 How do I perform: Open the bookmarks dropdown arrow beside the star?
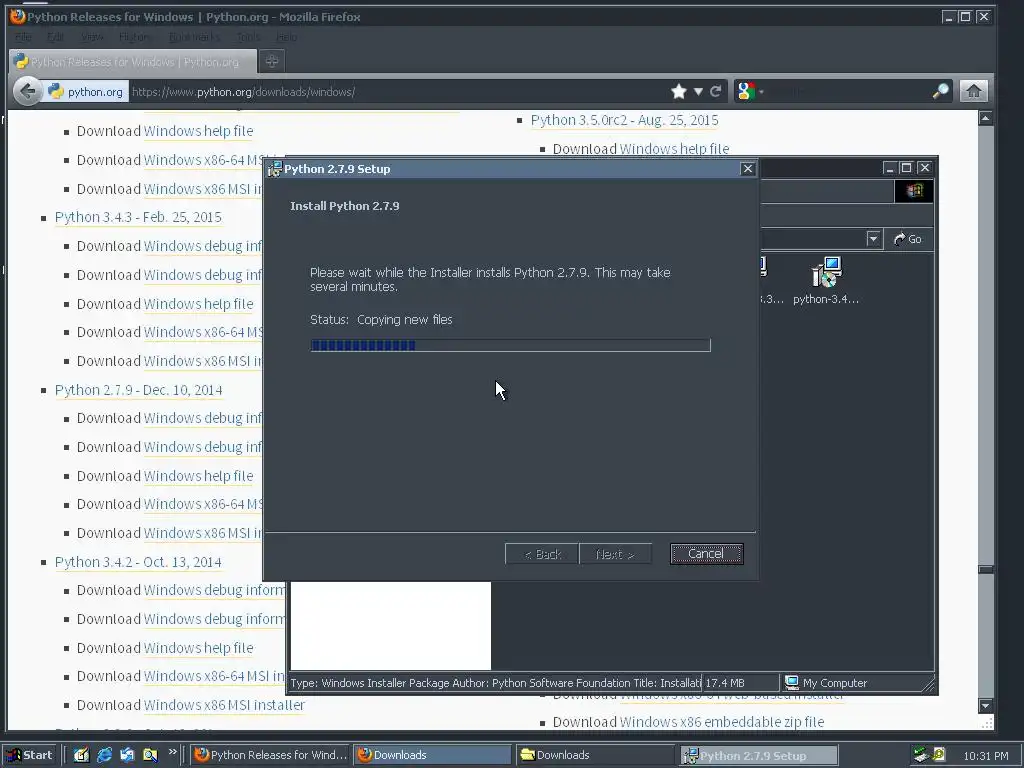coord(698,91)
